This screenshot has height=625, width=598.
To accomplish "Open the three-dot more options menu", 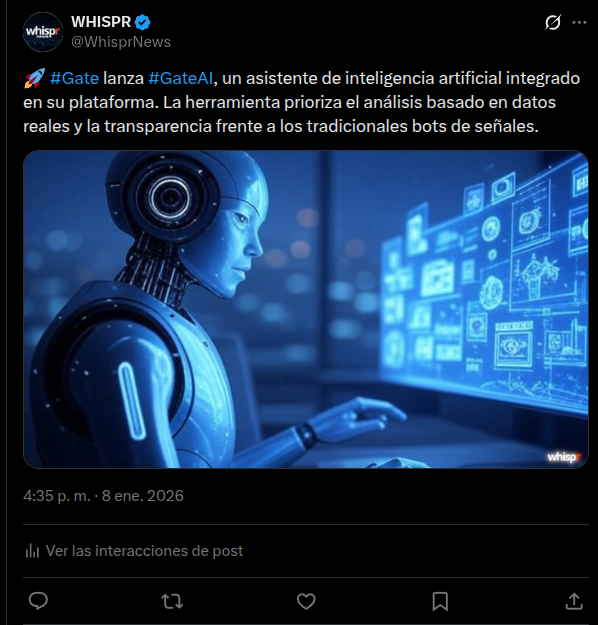I will (579, 22).
